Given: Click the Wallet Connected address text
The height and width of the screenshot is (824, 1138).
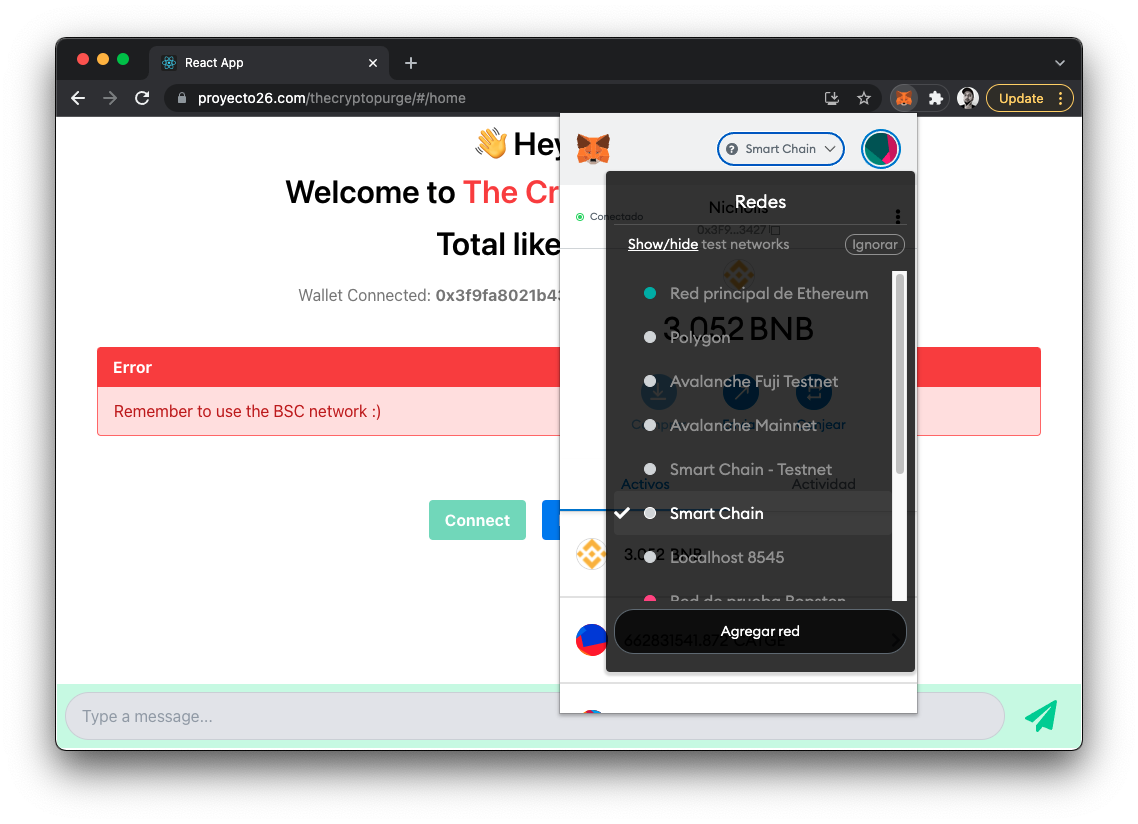Looking at the screenshot, I should pyautogui.click(x=429, y=295).
